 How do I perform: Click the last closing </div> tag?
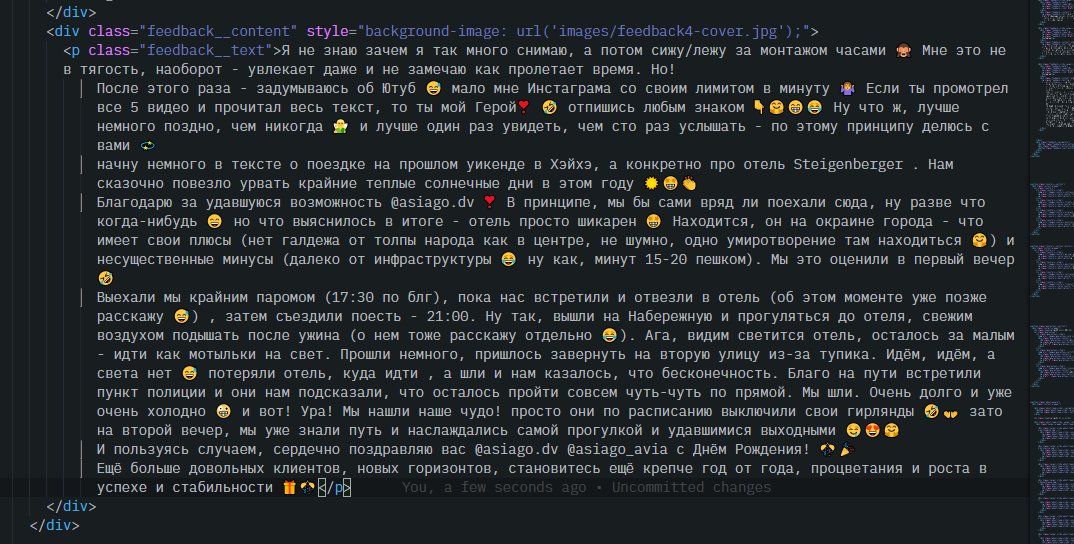click(x=54, y=525)
